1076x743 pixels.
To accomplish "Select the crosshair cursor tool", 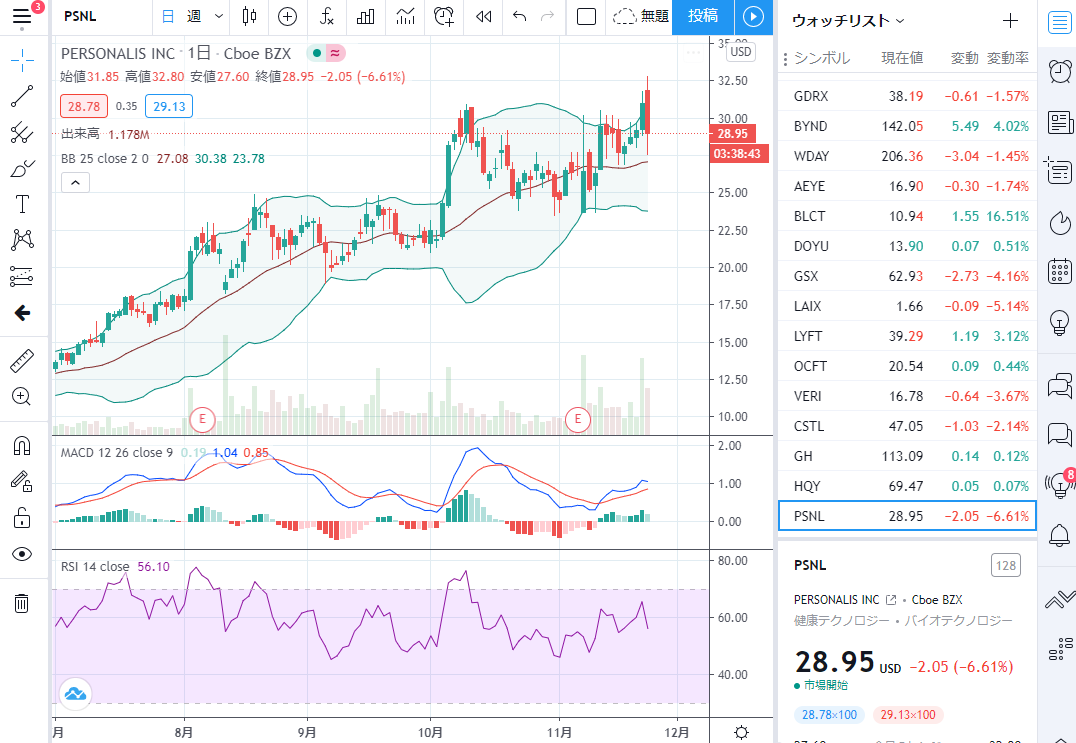I will tap(22, 60).
